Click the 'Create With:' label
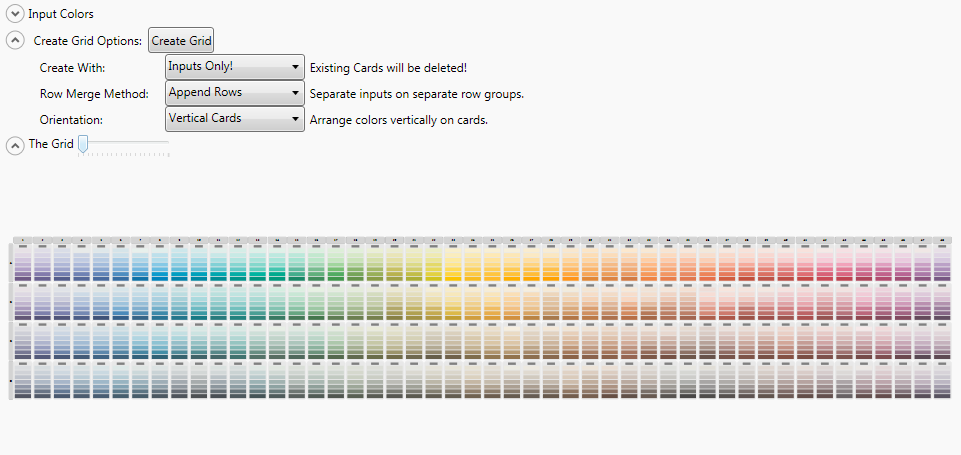The width and height of the screenshot is (961, 455). click(x=73, y=67)
